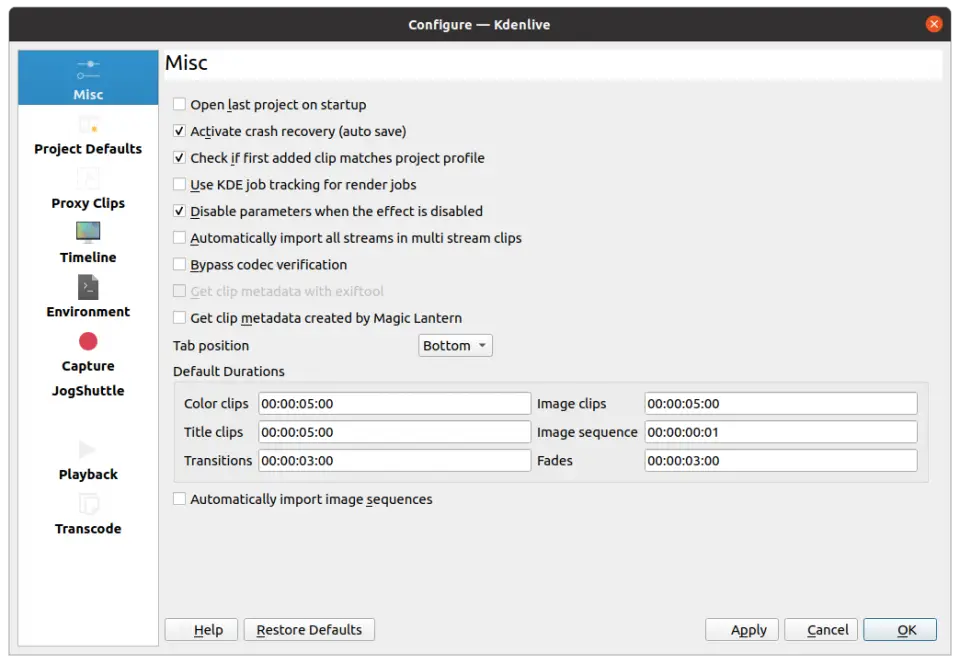Enable Bypass codec verification
The width and height of the screenshot is (960, 664).
pyautogui.click(x=179, y=264)
